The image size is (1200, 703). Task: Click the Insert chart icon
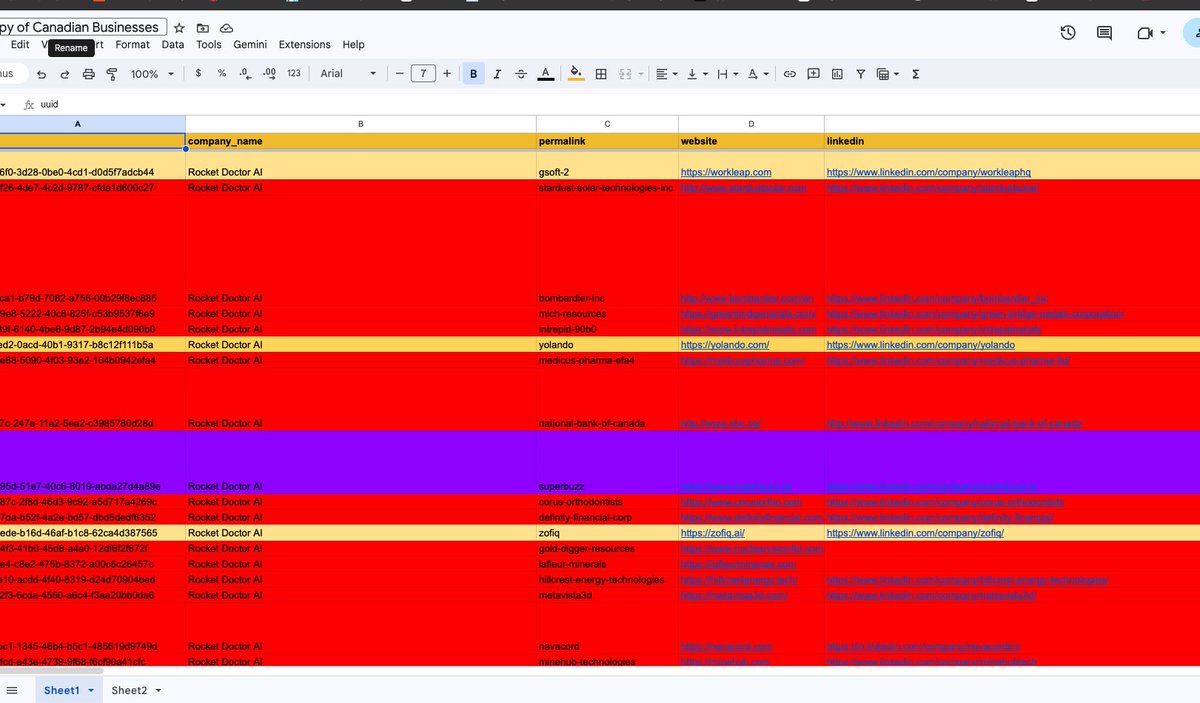837,74
